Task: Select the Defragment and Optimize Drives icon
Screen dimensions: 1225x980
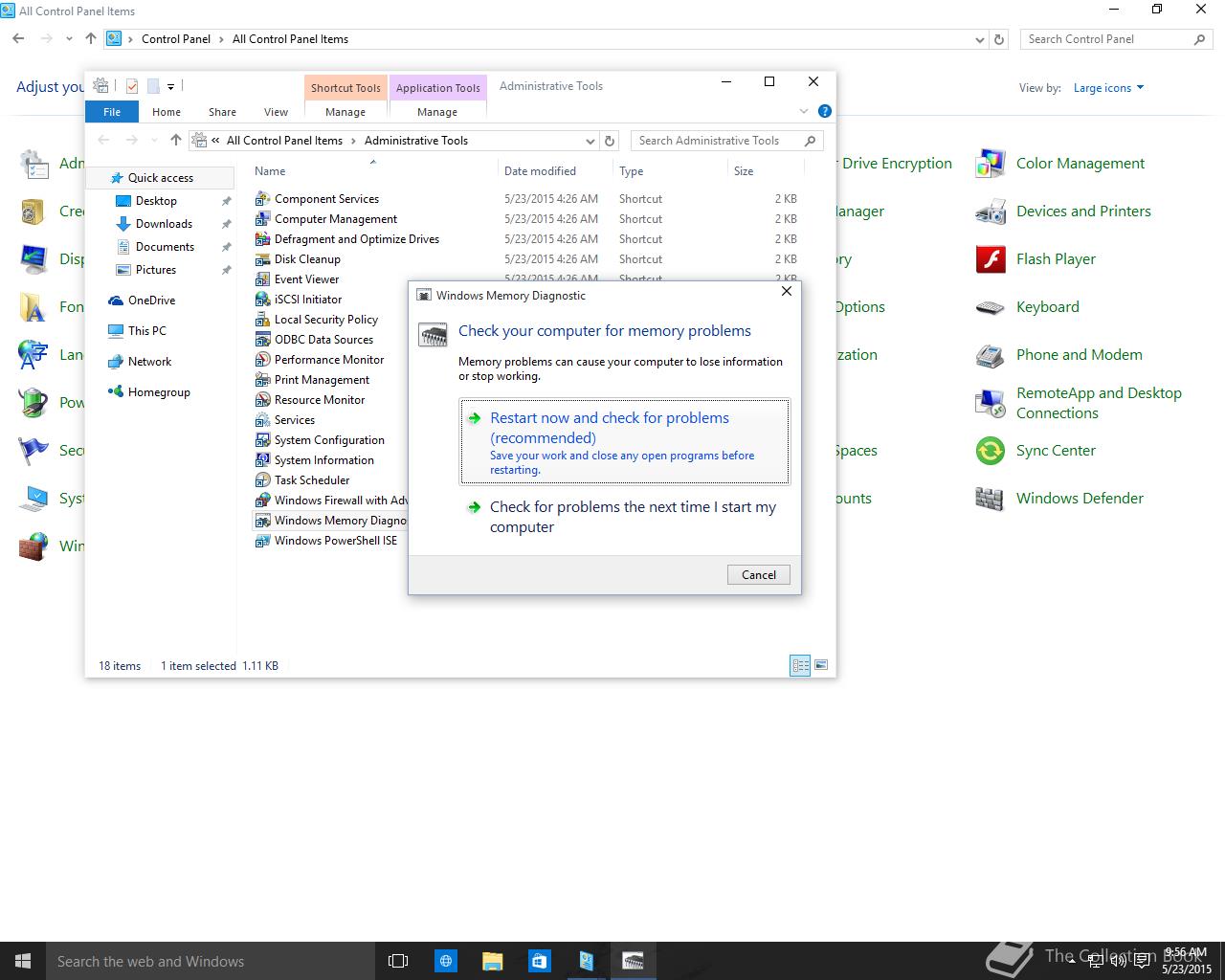Action: pyautogui.click(x=262, y=239)
